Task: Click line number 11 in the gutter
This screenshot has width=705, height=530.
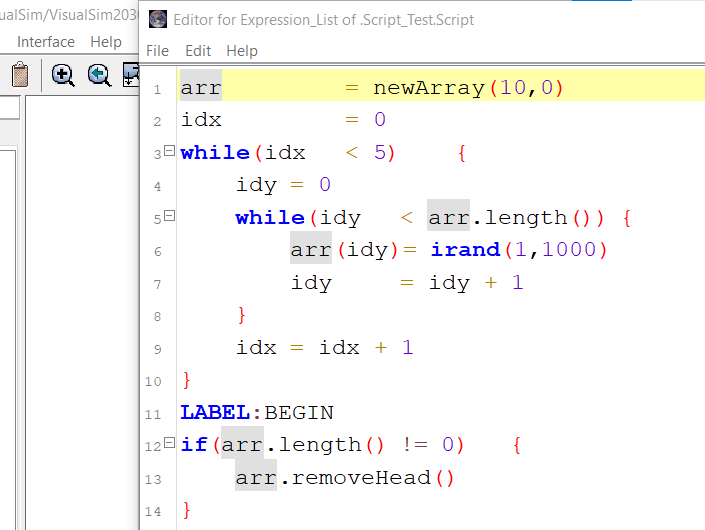Action: click(153, 414)
